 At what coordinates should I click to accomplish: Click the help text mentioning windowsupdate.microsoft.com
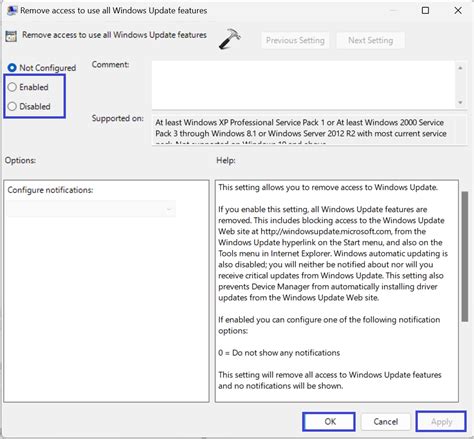(333, 253)
